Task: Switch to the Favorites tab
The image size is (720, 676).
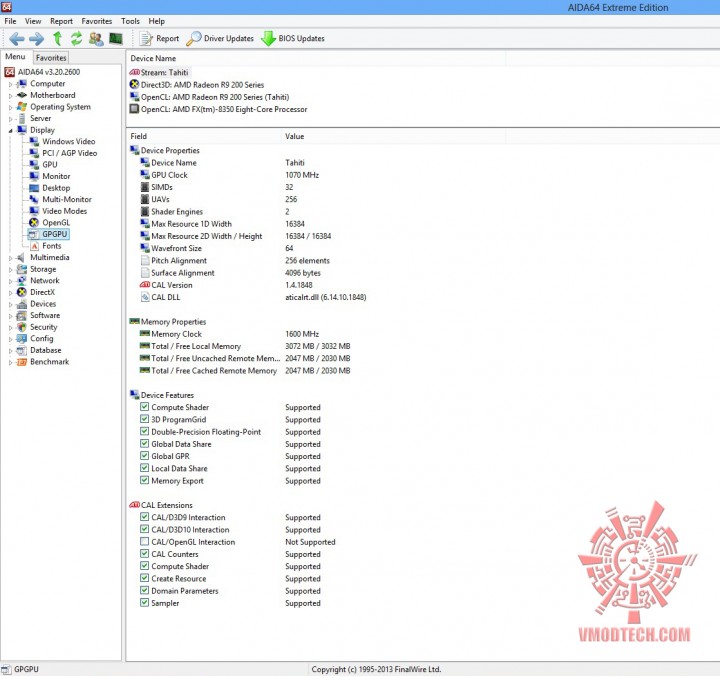Action: [x=51, y=57]
